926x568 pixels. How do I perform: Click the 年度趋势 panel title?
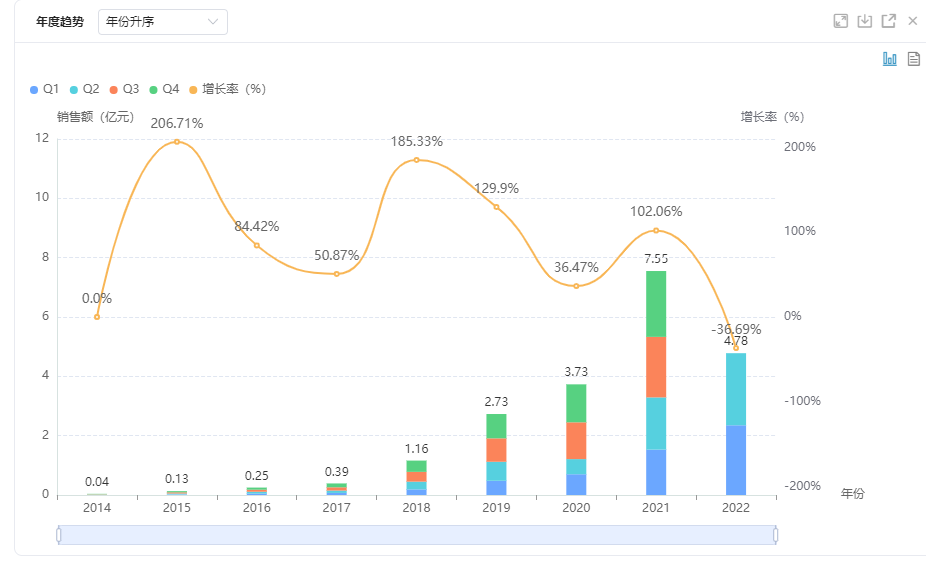click(x=60, y=22)
